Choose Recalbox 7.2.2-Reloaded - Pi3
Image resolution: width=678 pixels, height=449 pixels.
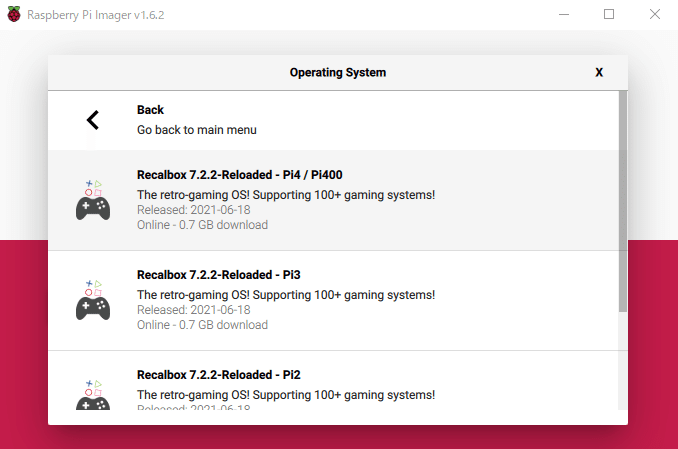tap(333, 301)
